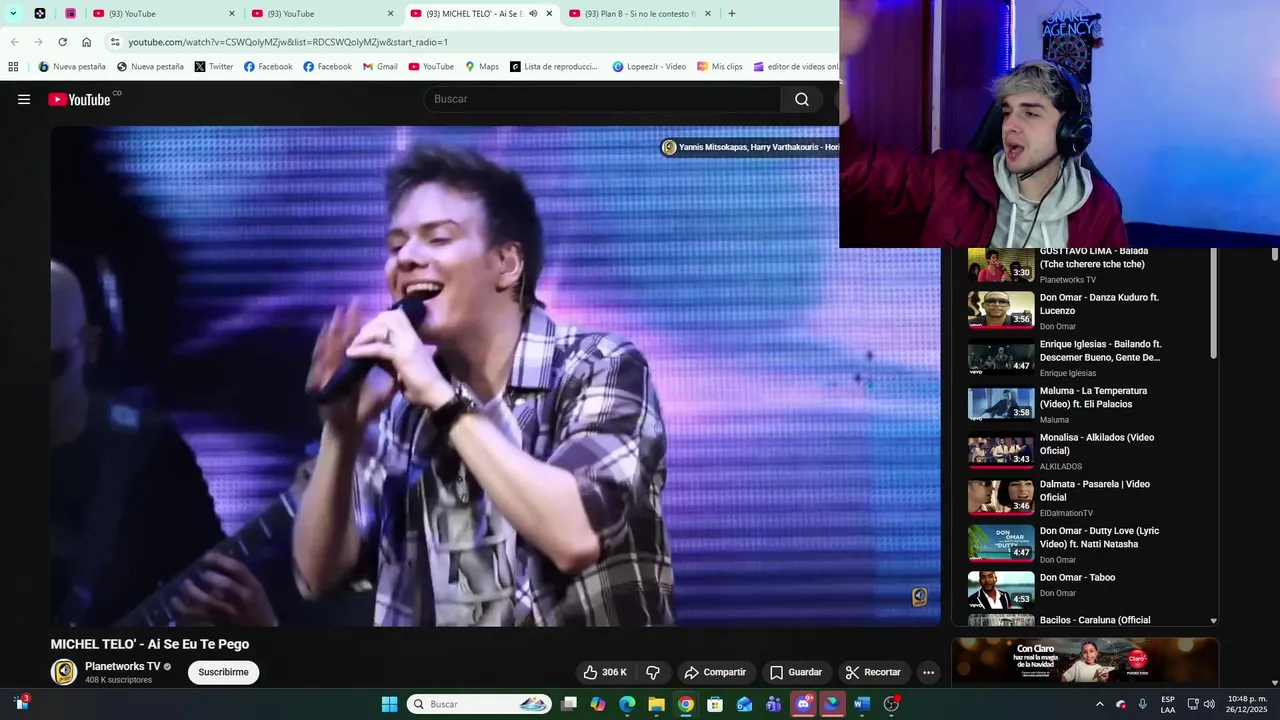Open the Planetworks TV channel avatar
This screenshot has height=720, width=1280.
pyautogui.click(x=64, y=672)
